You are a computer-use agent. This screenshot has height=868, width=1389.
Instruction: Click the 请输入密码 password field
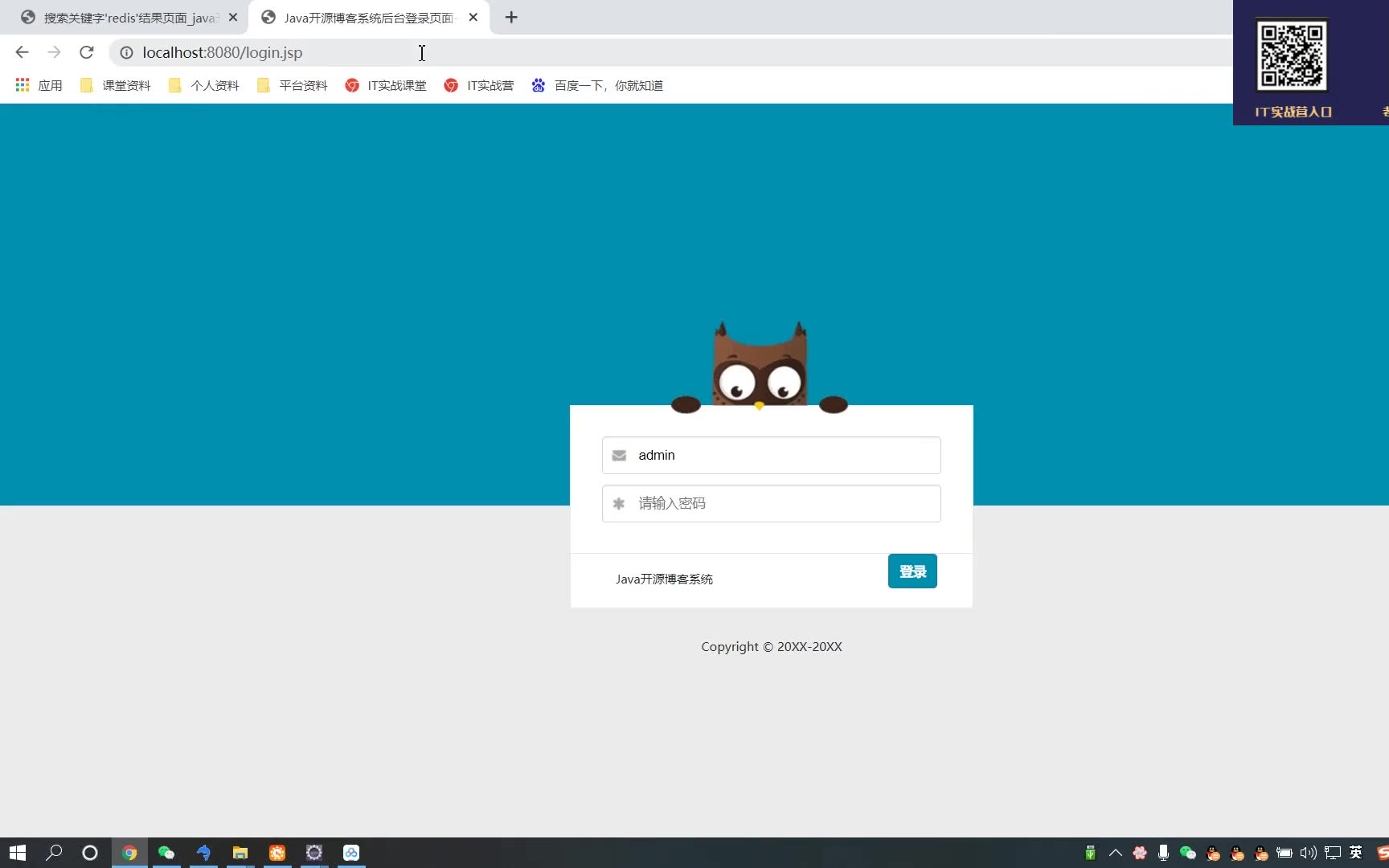pos(772,504)
